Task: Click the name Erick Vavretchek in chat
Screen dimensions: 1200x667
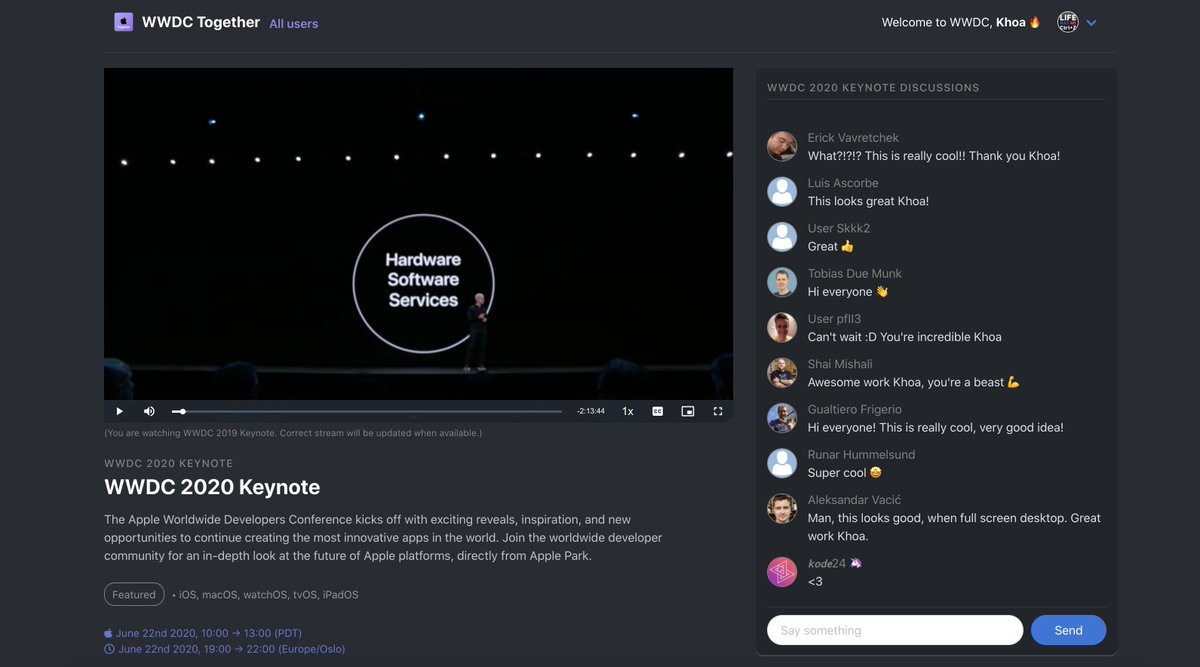Action: 853,138
